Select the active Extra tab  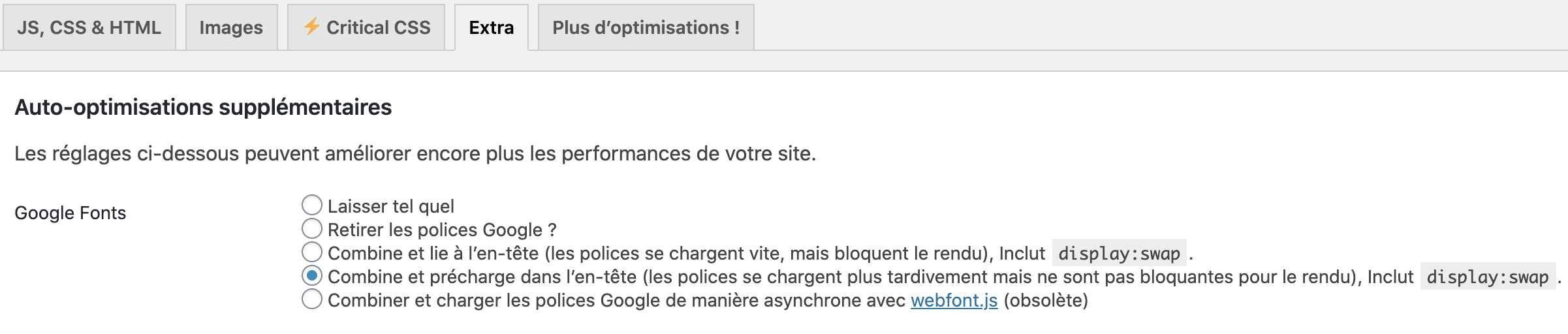click(x=492, y=27)
